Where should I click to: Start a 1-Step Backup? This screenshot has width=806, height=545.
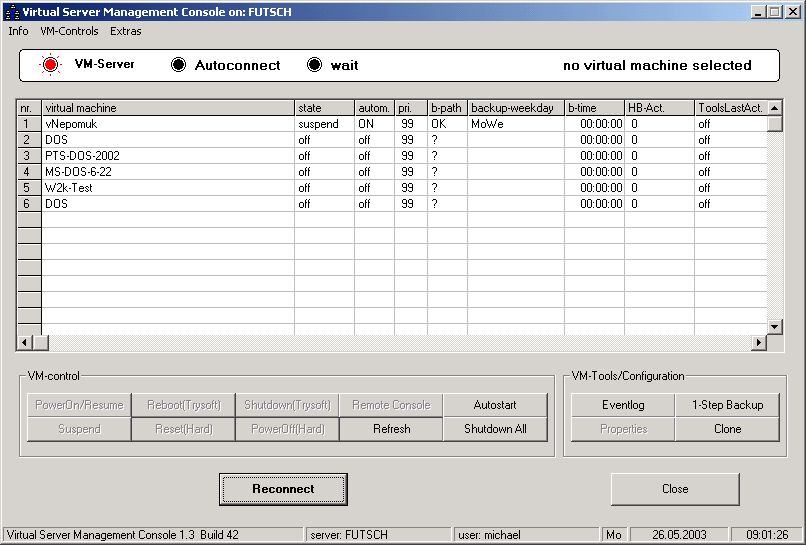pyautogui.click(x=727, y=405)
